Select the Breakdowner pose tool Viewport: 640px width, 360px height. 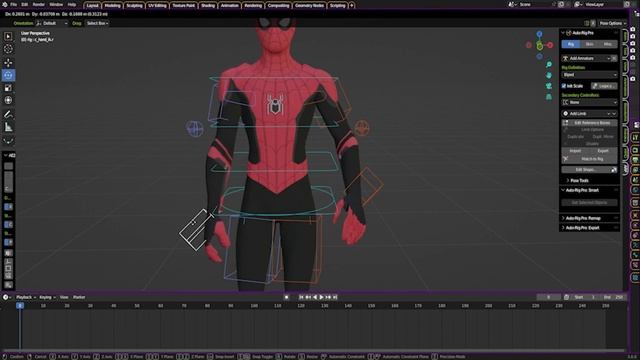8,141
